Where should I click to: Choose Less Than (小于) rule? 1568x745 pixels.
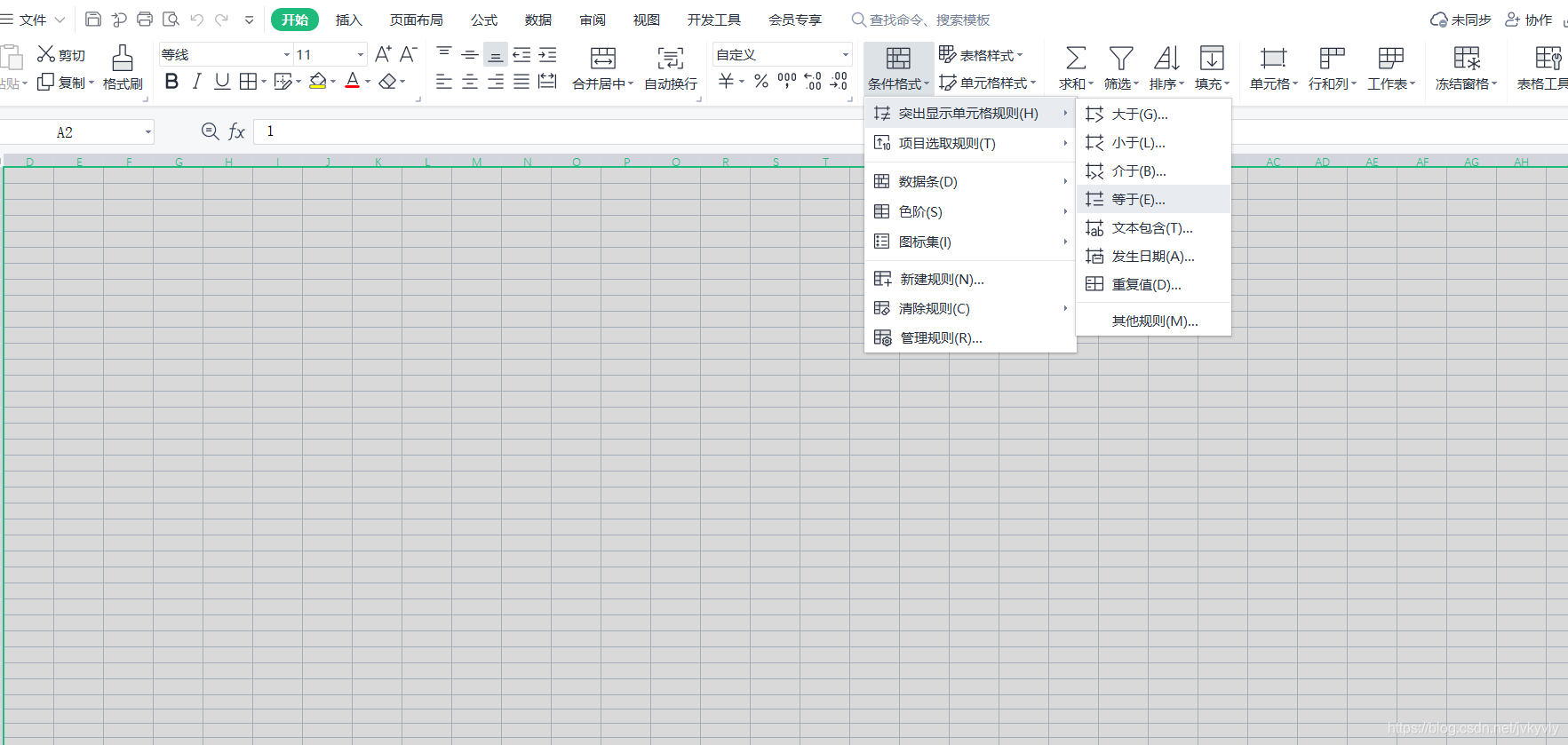(1153, 142)
